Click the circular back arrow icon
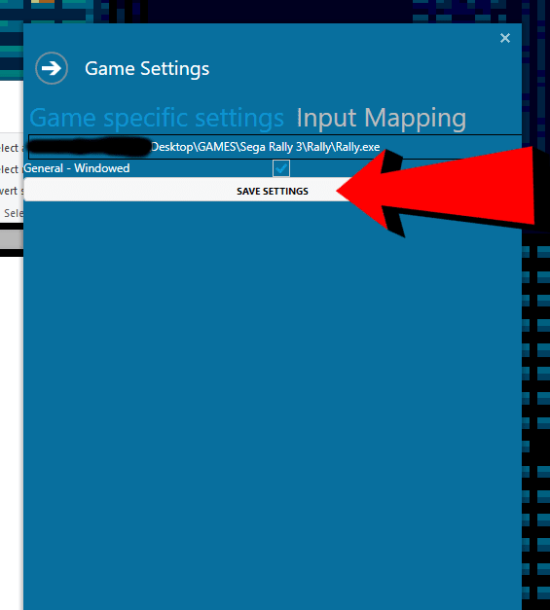Screen dimensions: 550x610 (x=51, y=68)
